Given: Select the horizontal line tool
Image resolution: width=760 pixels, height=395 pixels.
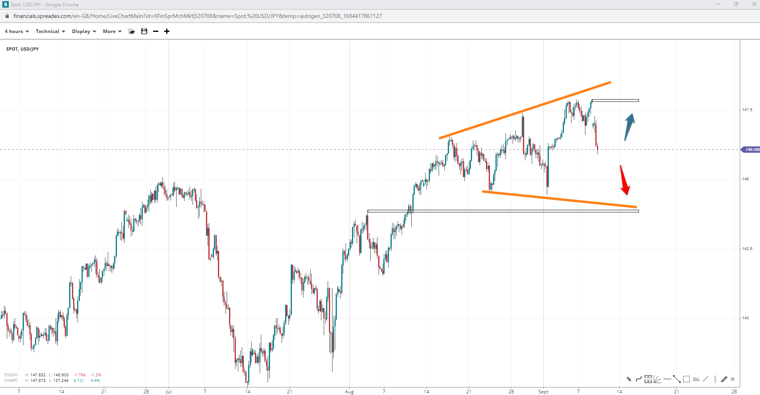Looking at the screenshot, I should tap(667, 379).
